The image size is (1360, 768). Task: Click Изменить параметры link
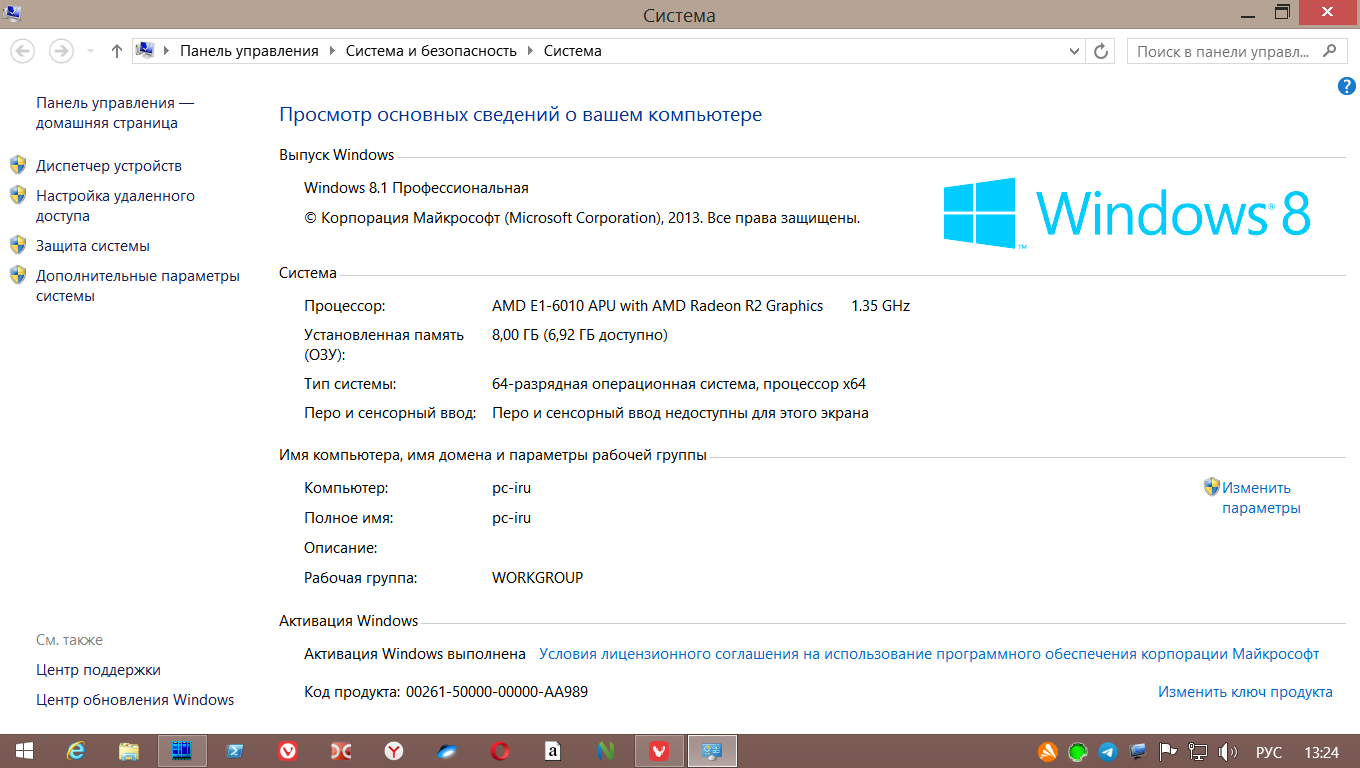(1261, 498)
